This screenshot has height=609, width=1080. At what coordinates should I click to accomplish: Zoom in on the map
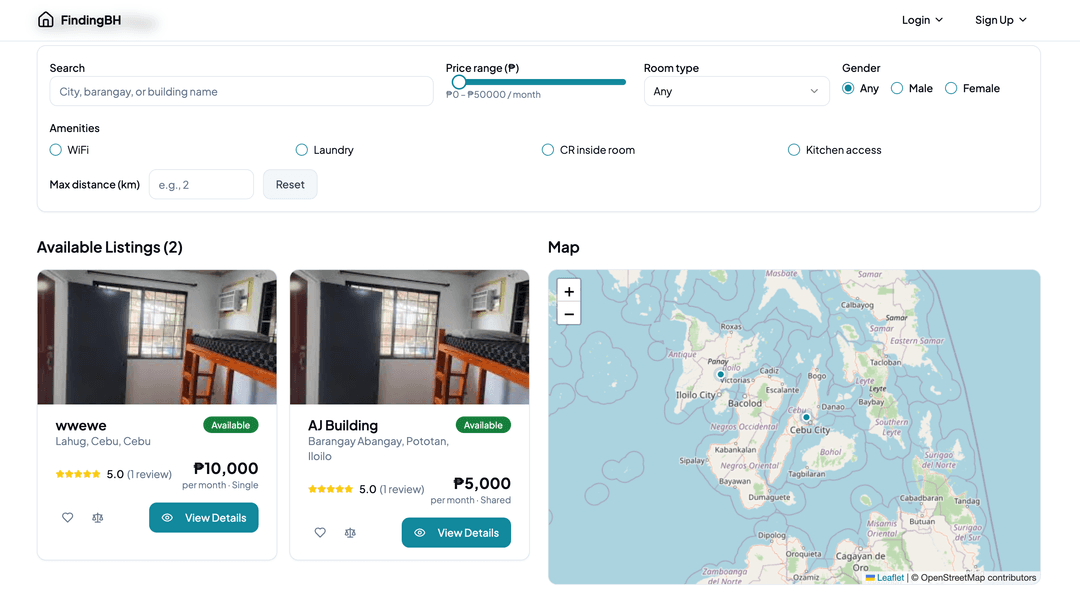(569, 292)
